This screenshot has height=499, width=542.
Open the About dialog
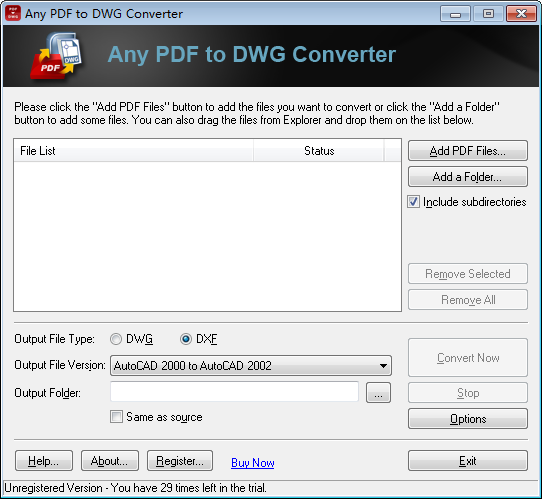[x=110, y=461]
